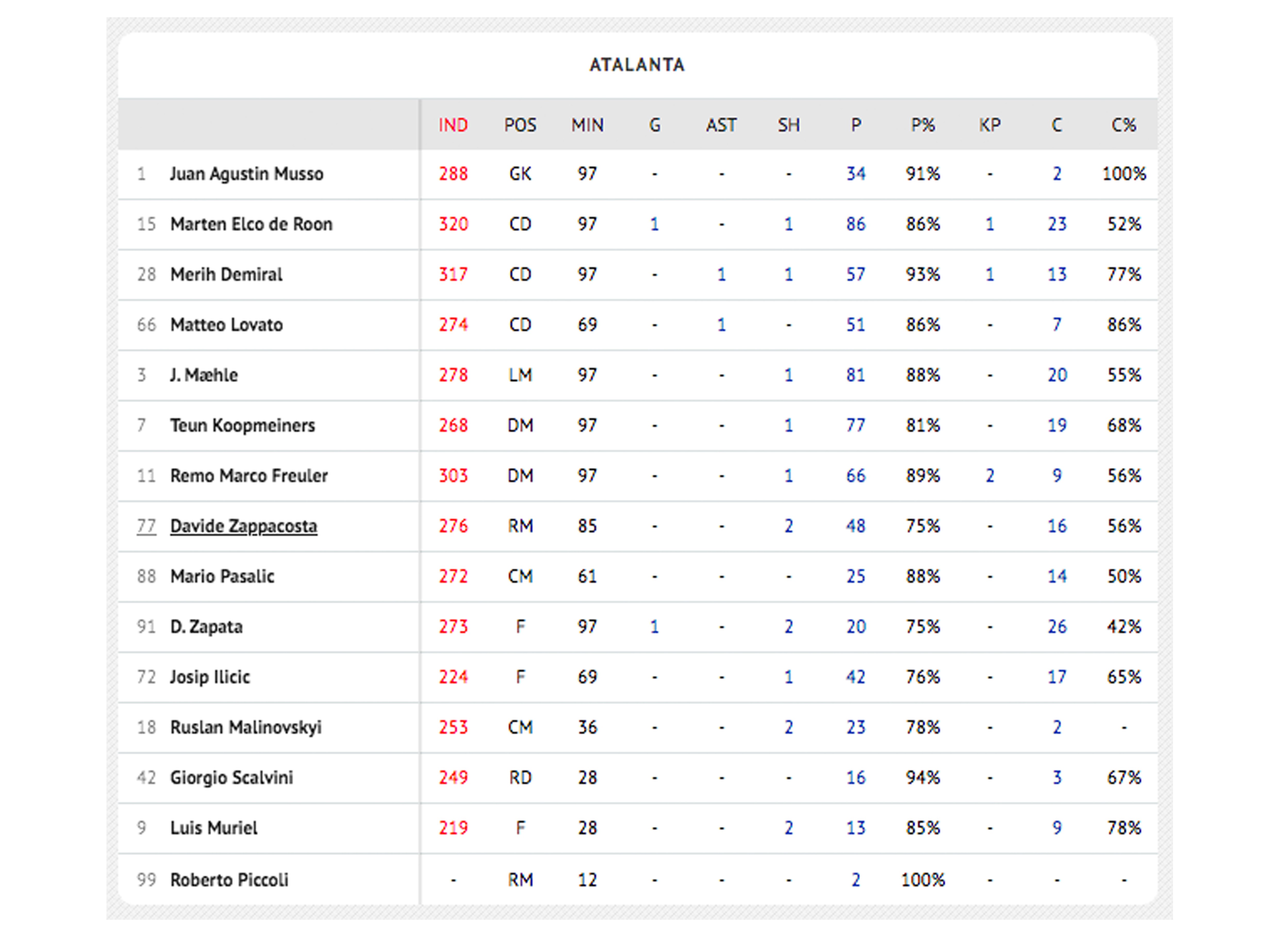Click Lovato's assist count 1
Image resolution: width=1288 pixels, height=944 pixels.
(721, 325)
